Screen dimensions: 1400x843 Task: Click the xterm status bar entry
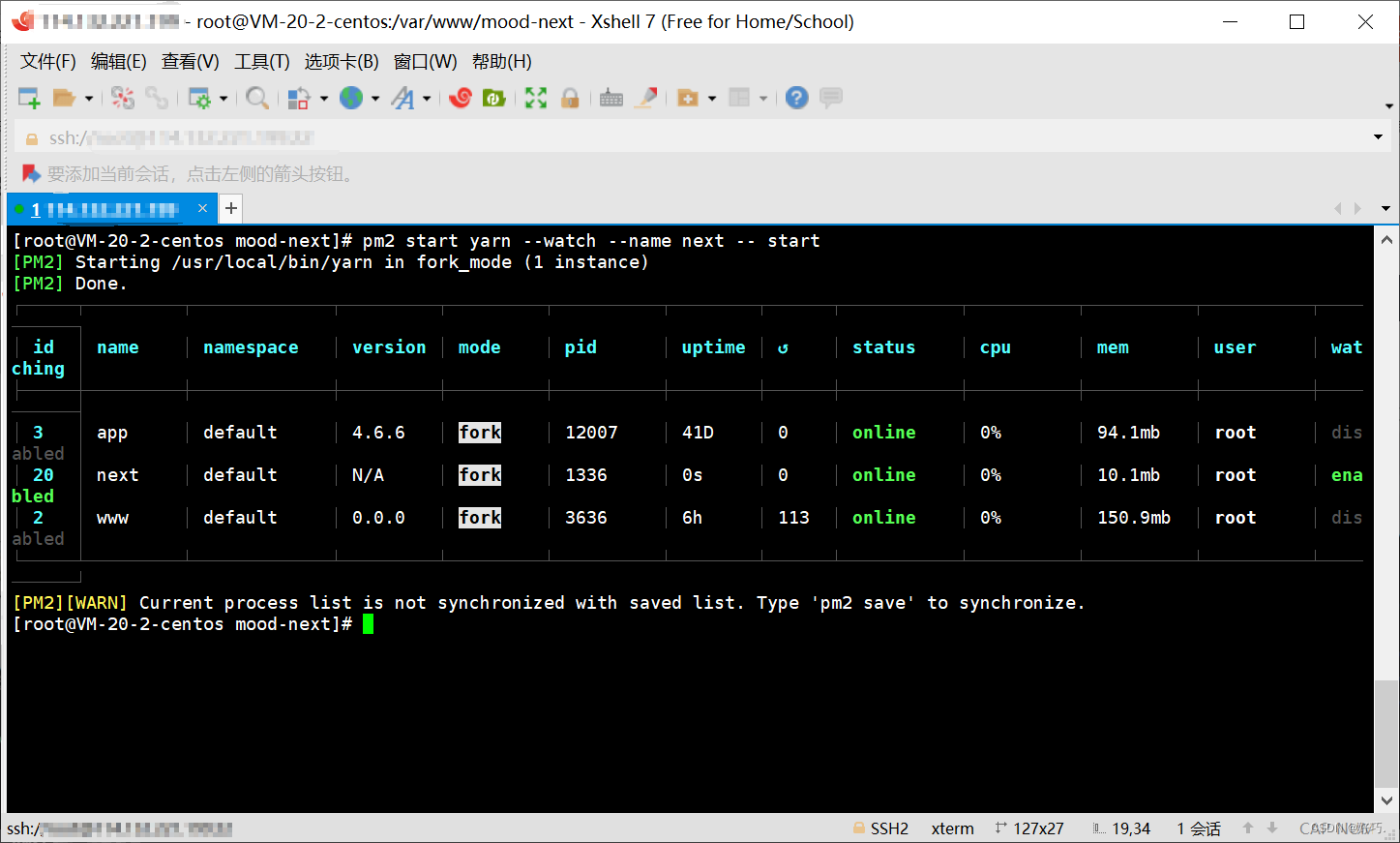pos(953,828)
